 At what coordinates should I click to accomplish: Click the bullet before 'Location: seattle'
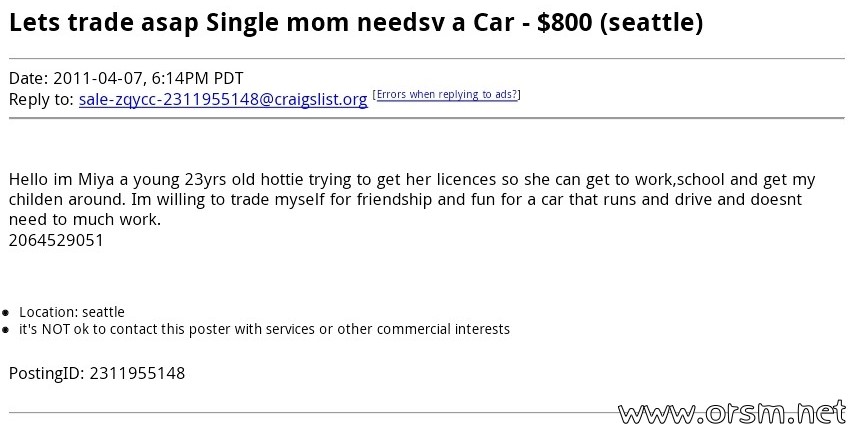[x=5, y=313]
